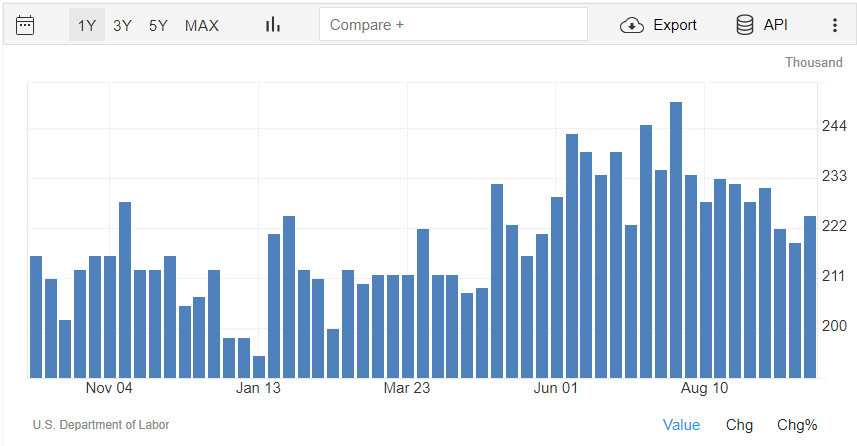Open the calendar date picker
Viewport: 857px width, 446px height.
(25, 25)
